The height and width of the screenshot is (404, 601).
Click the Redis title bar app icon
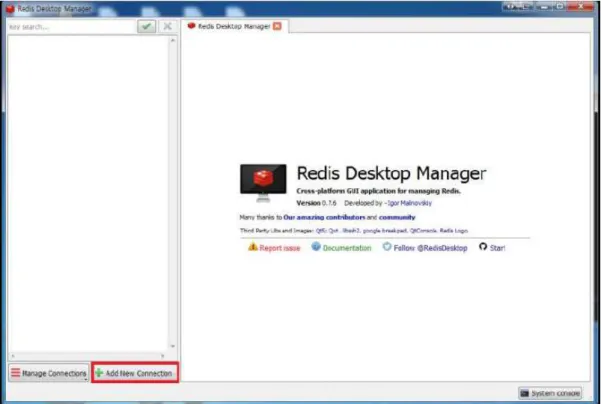(10, 9)
